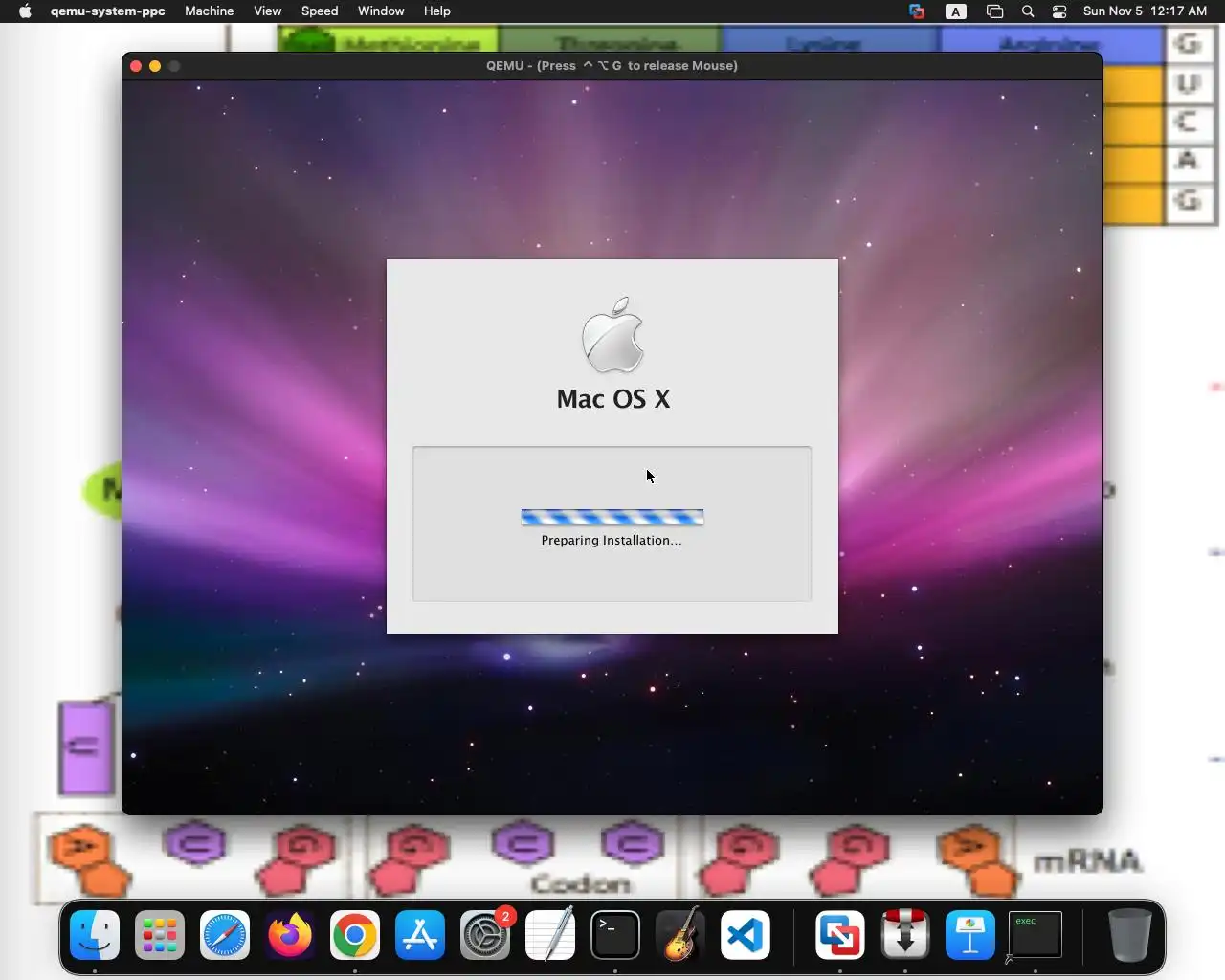
Task: Open Control Center in menu bar
Action: [1059, 11]
